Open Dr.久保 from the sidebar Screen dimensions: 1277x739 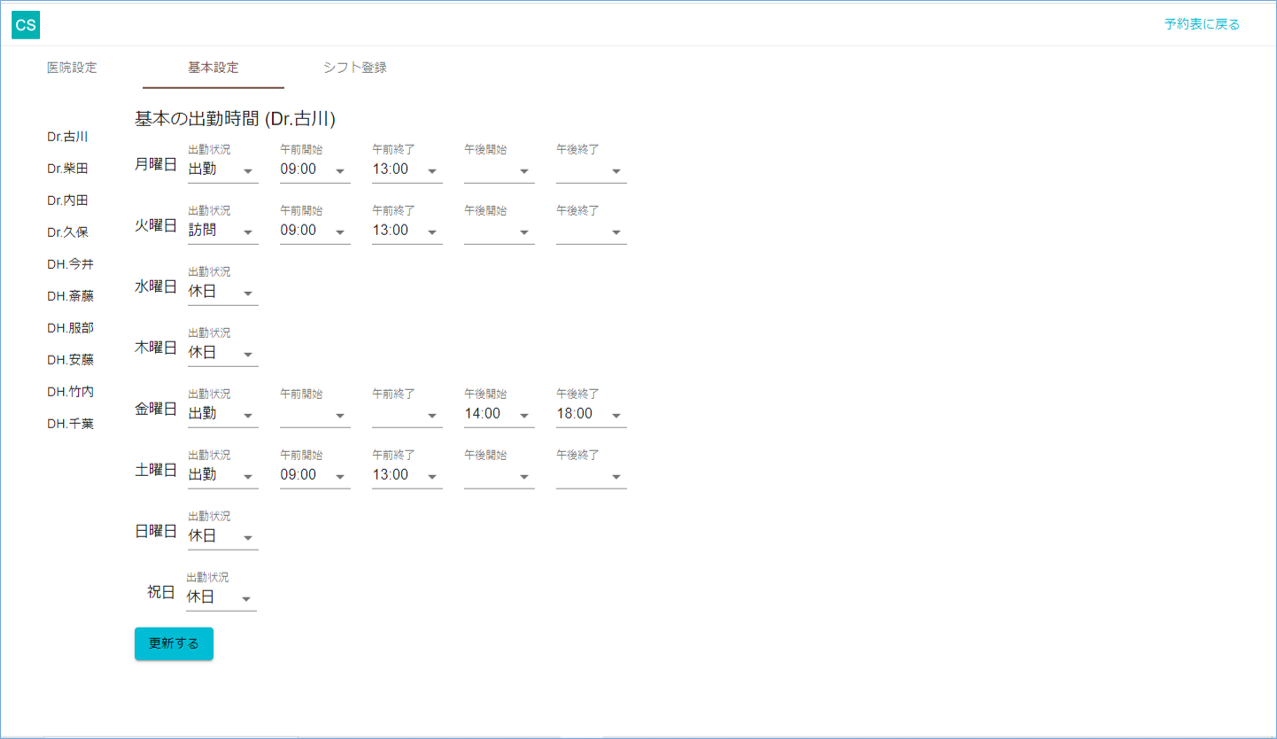tap(68, 232)
